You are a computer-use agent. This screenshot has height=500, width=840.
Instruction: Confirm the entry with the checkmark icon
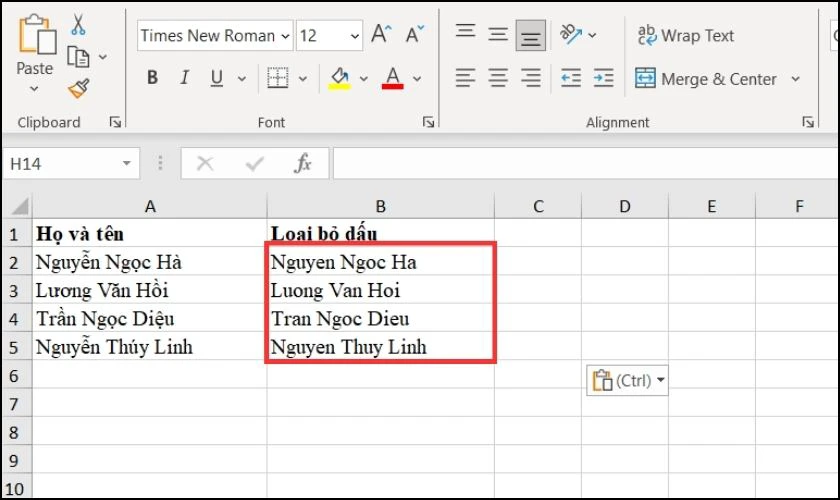point(254,163)
